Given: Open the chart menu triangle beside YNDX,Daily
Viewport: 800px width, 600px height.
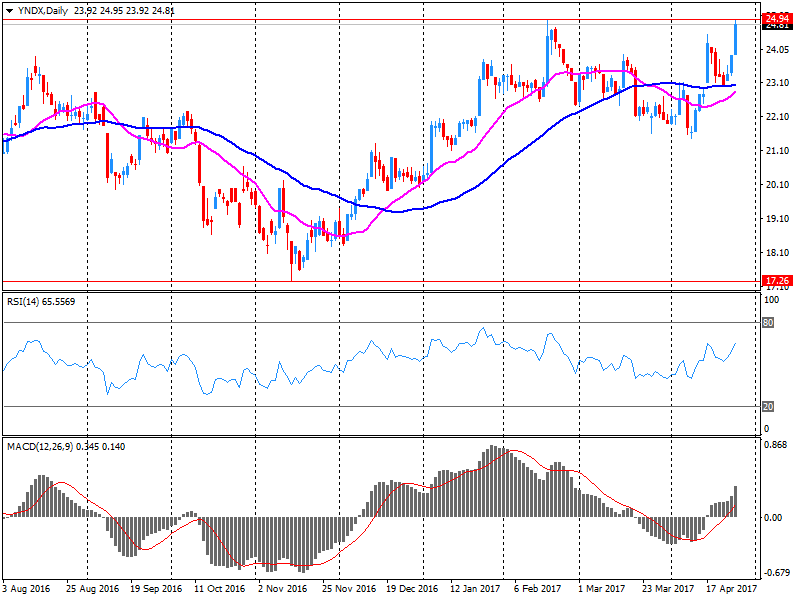Looking at the screenshot, I should pyautogui.click(x=9, y=11).
